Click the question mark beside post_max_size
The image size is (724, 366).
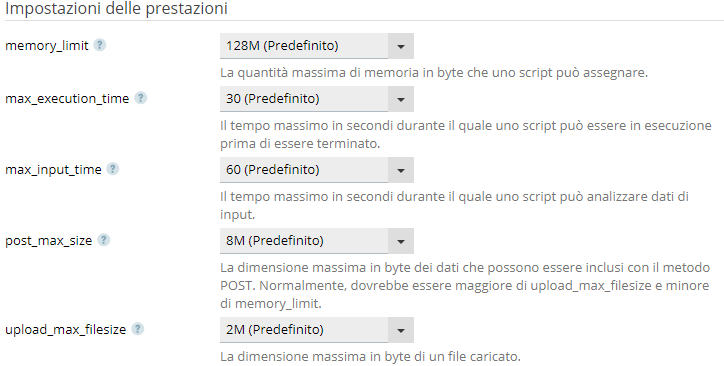[103, 240]
